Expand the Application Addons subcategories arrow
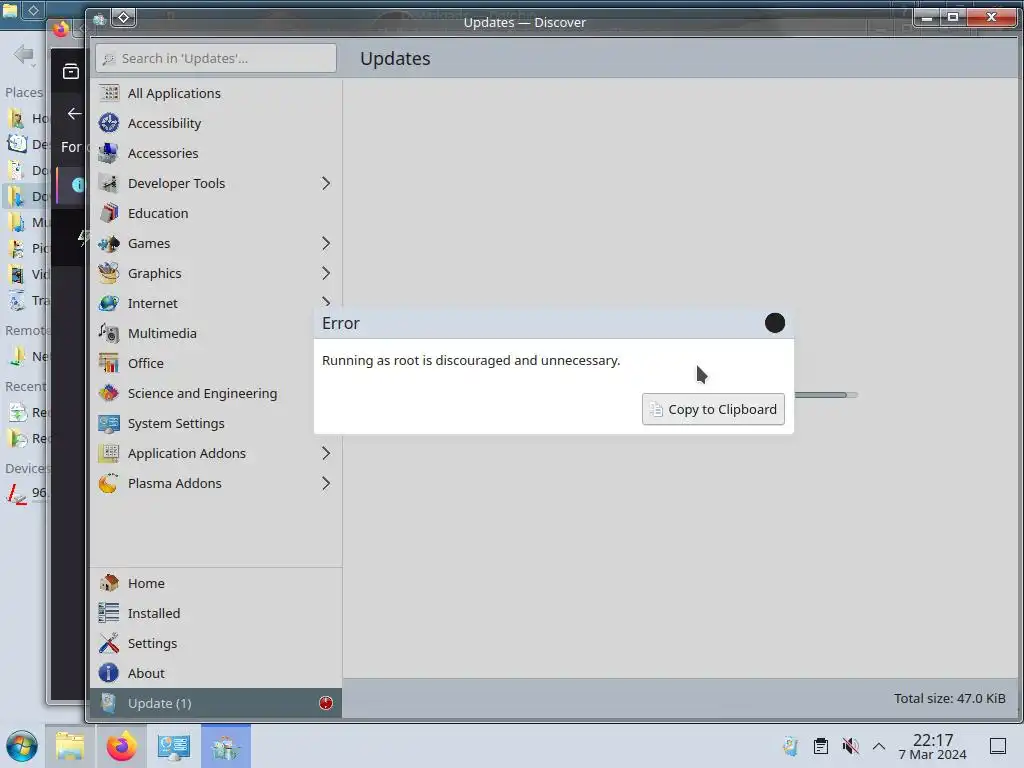 [x=326, y=454]
